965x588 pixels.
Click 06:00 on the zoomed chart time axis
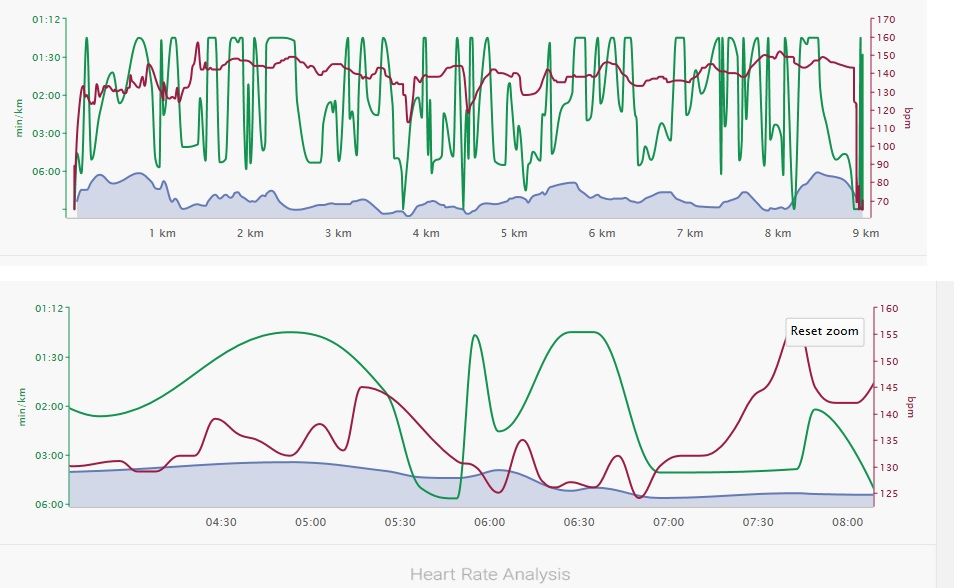pos(490,522)
